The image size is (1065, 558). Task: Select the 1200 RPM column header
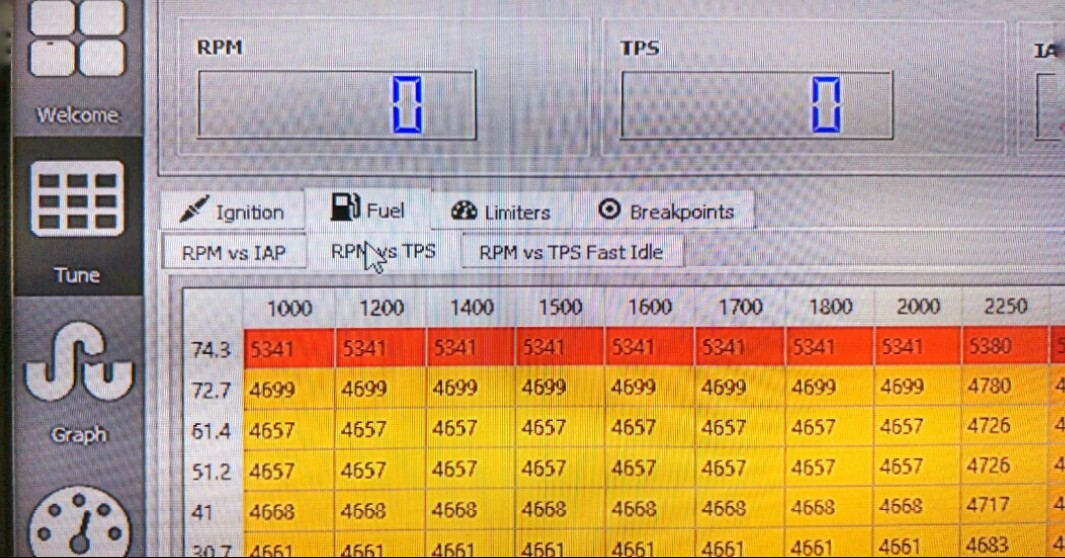point(381,308)
